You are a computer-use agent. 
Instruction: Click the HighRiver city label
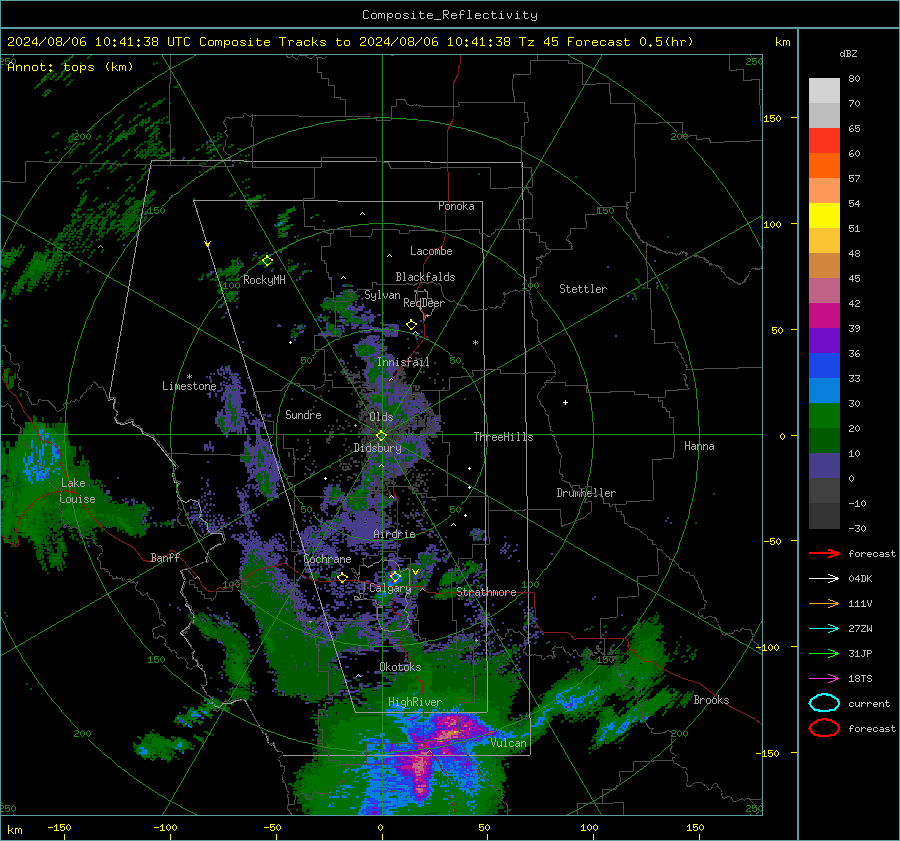point(415,702)
